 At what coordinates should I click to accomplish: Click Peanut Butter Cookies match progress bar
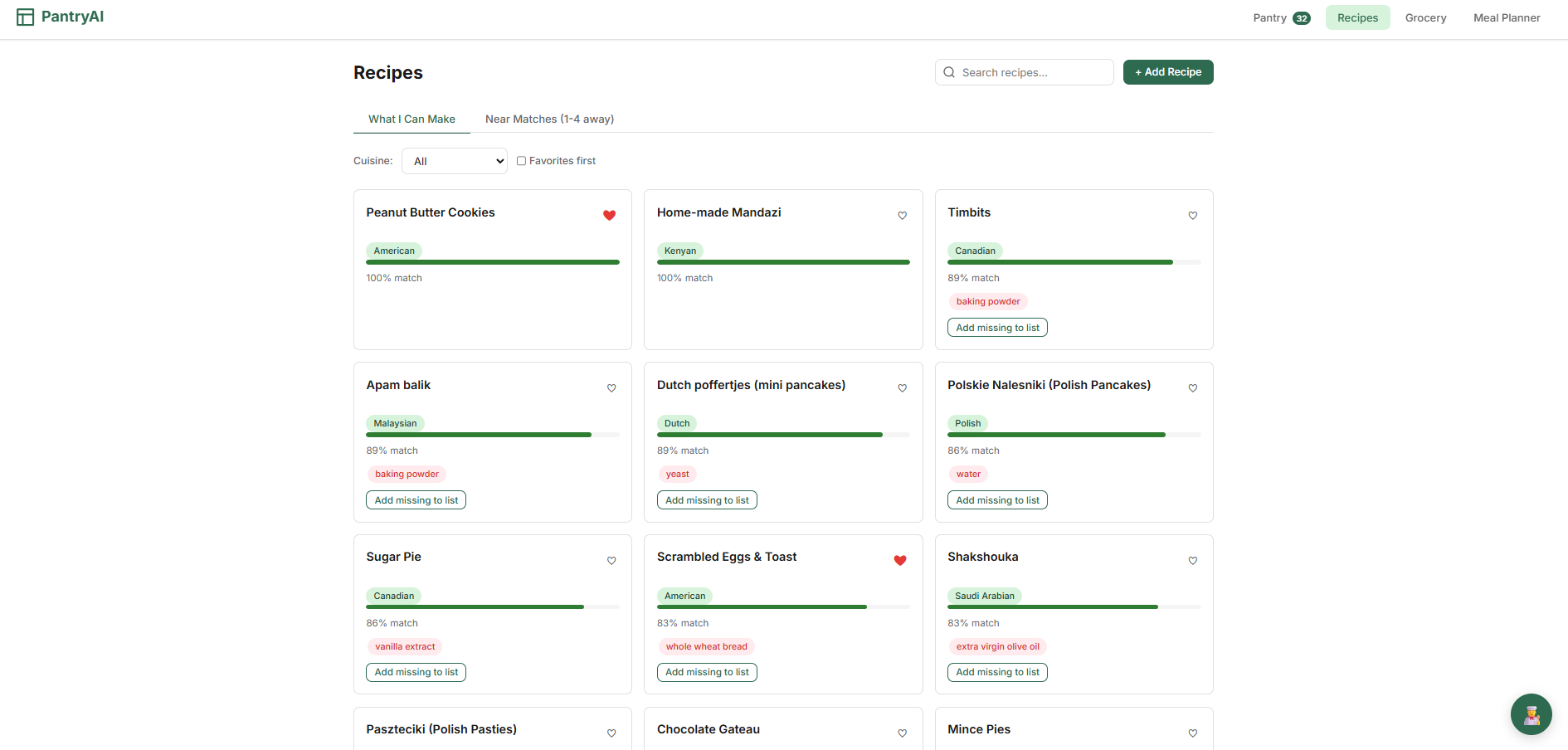coord(493,262)
